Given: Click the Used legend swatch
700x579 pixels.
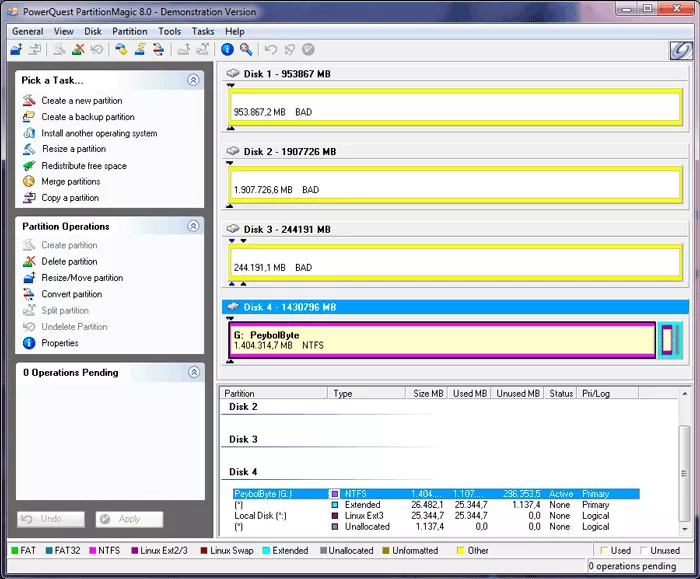Looking at the screenshot, I should click(x=604, y=550).
